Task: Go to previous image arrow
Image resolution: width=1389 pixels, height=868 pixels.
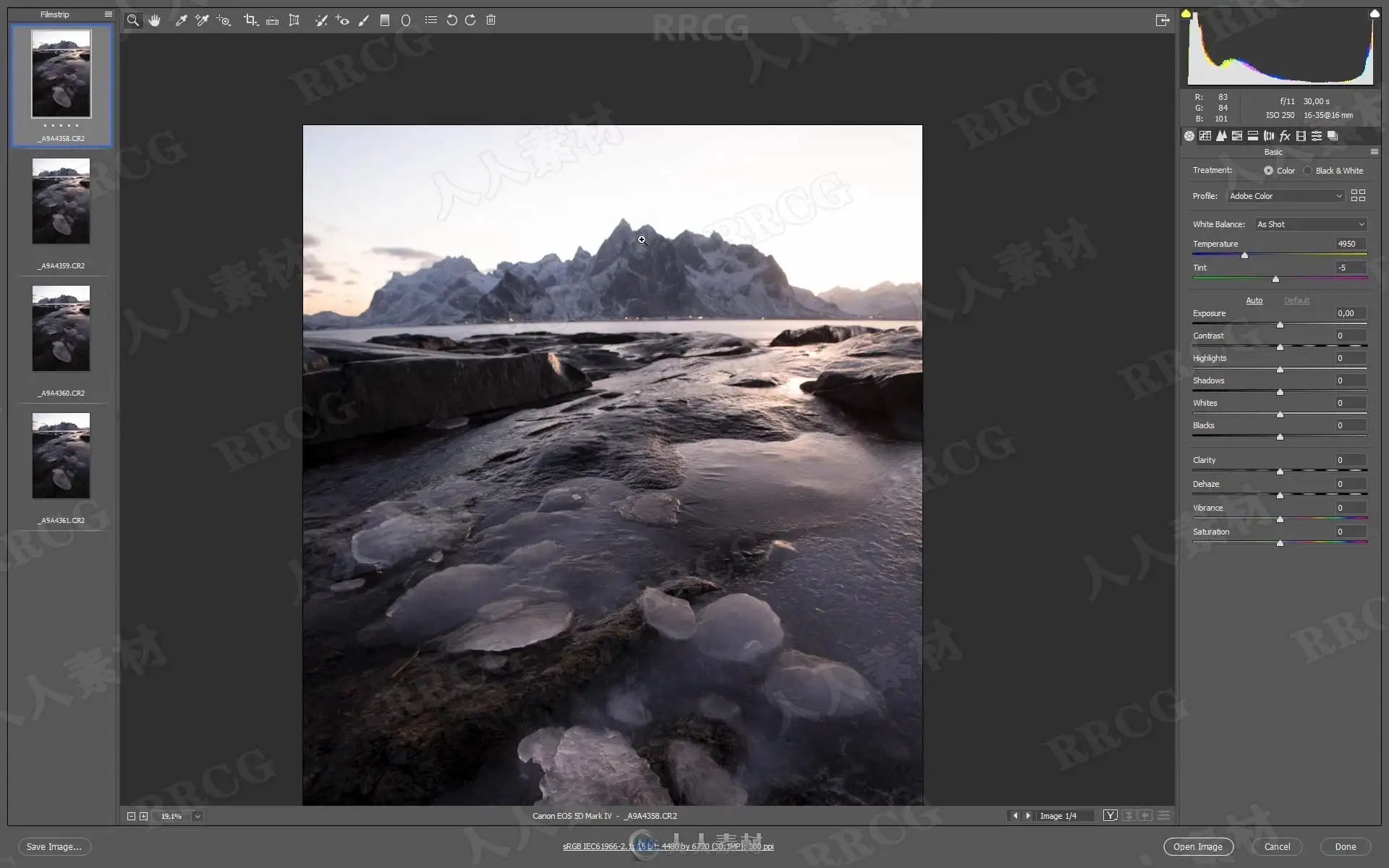Action: pyautogui.click(x=1014, y=816)
